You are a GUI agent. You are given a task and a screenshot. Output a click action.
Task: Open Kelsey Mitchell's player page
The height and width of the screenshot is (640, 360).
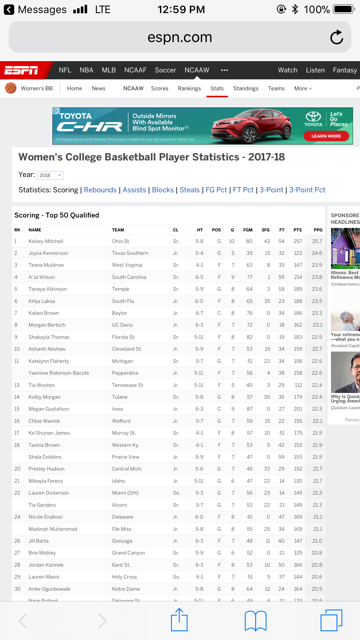46,241
